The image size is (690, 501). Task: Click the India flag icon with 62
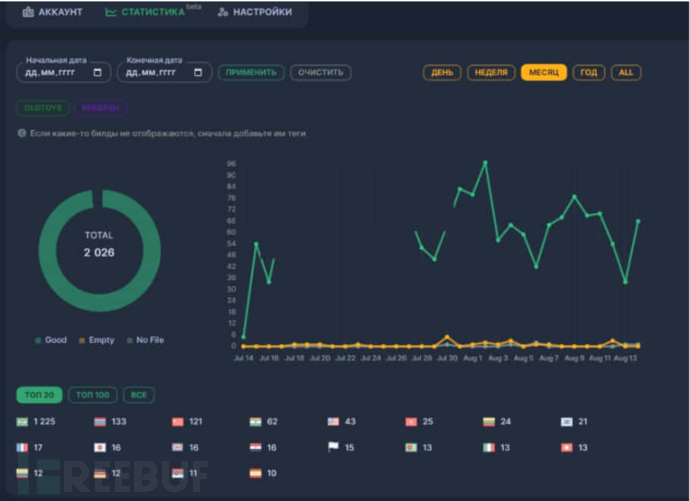click(256, 422)
